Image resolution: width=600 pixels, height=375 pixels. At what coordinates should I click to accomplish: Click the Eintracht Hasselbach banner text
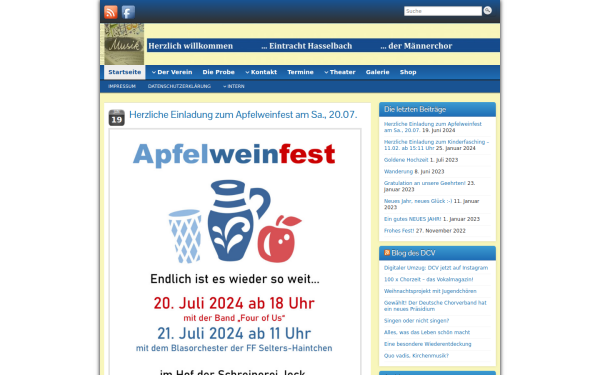tap(307, 46)
